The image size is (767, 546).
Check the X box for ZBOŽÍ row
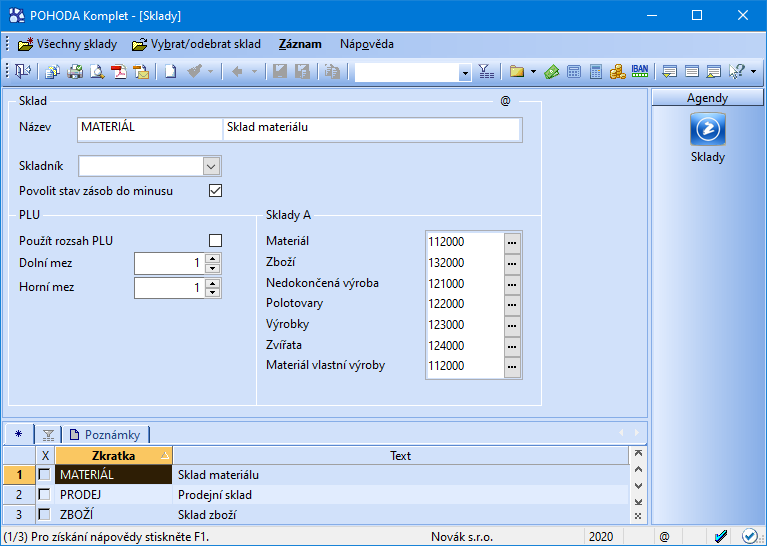[x=45, y=514]
